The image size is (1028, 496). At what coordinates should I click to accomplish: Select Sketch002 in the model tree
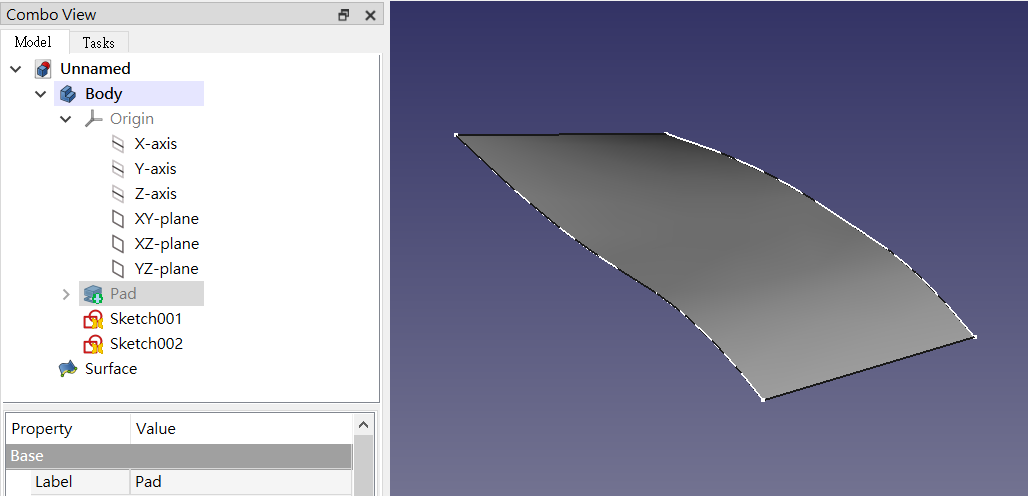click(146, 344)
